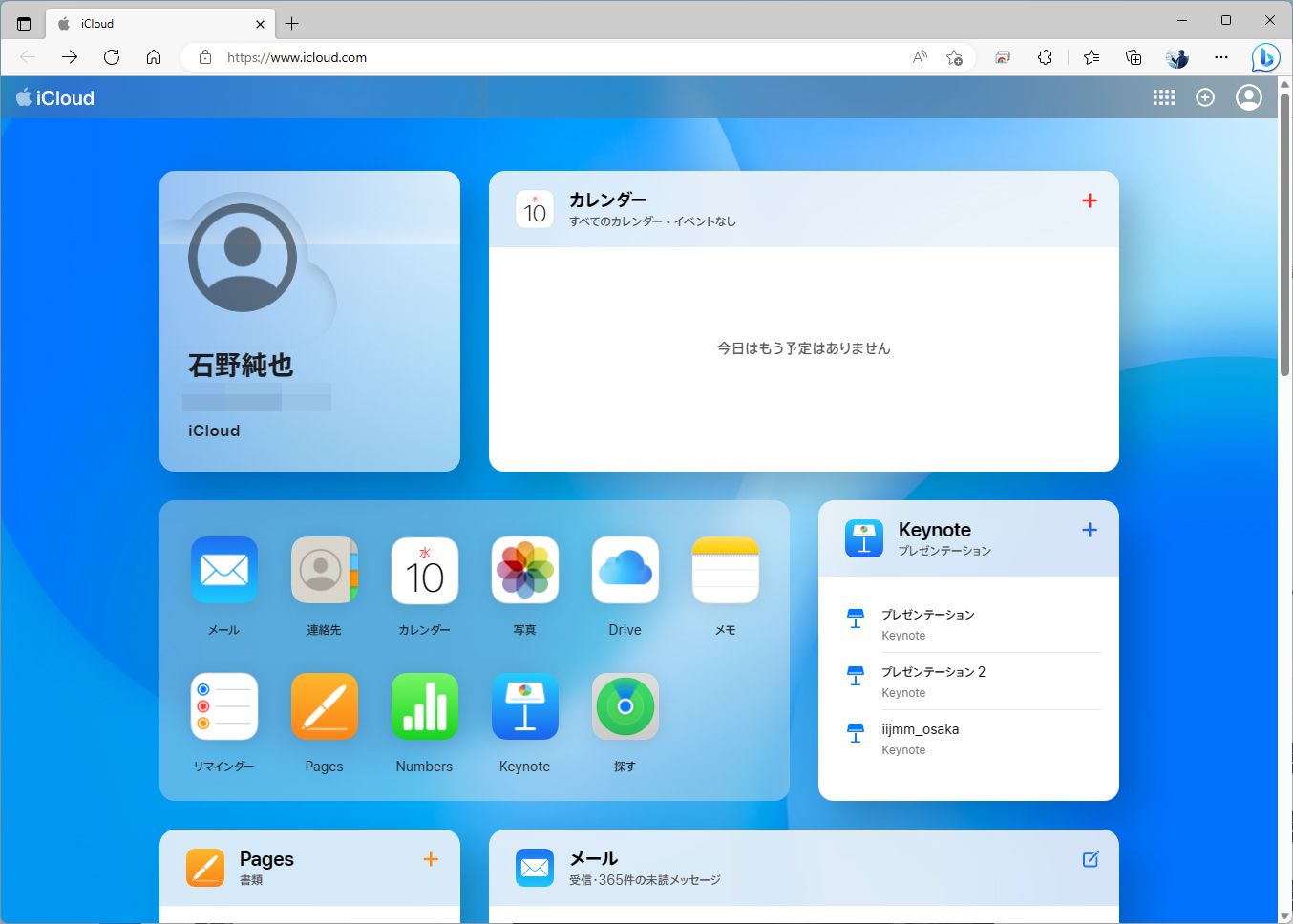Launch iCloud Drive from app grid
The width and height of the screenshot is (1293, 924).
pyautogui.click(x=625, y=570)
